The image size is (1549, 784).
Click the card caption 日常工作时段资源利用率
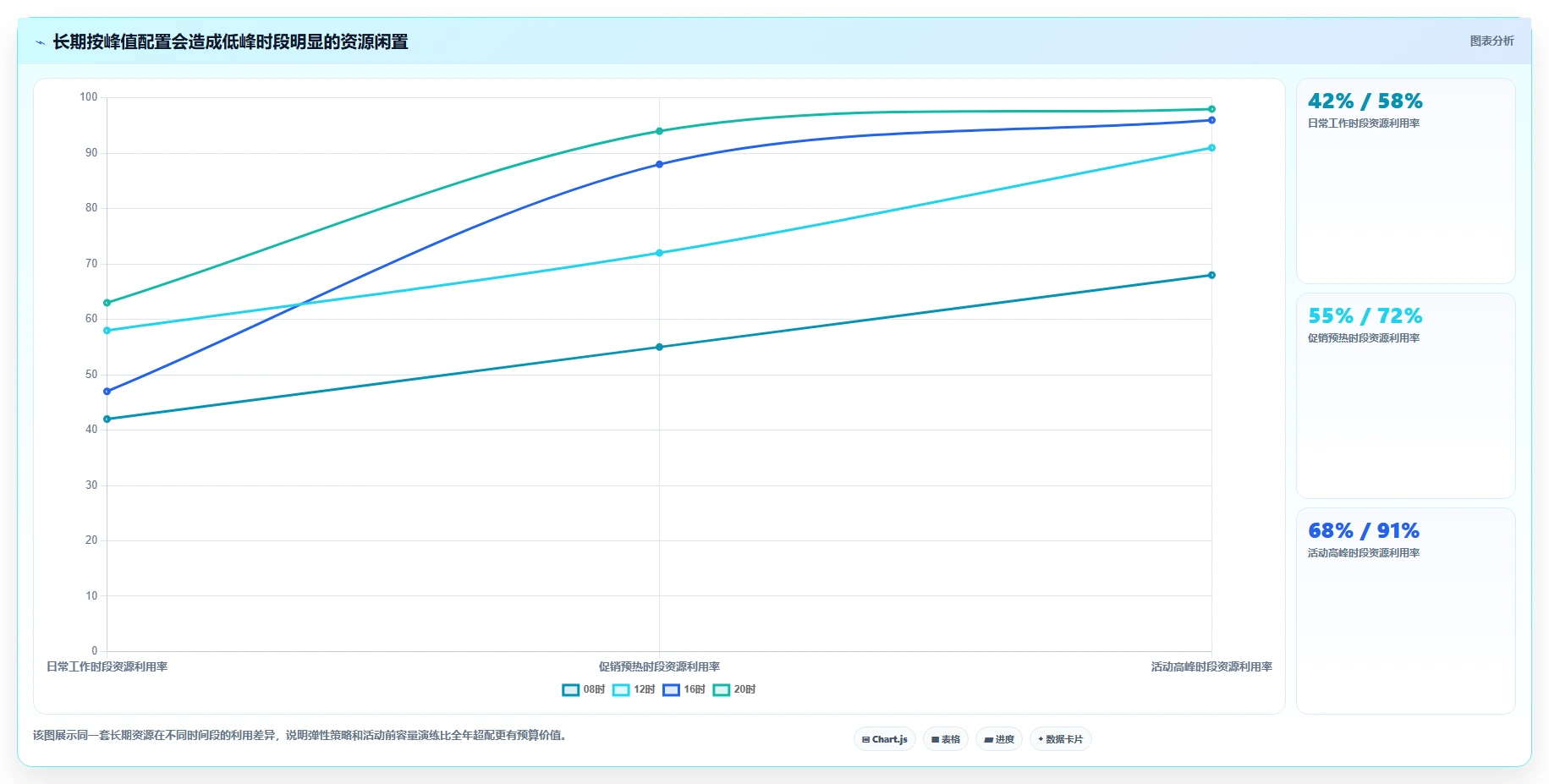1364,123
